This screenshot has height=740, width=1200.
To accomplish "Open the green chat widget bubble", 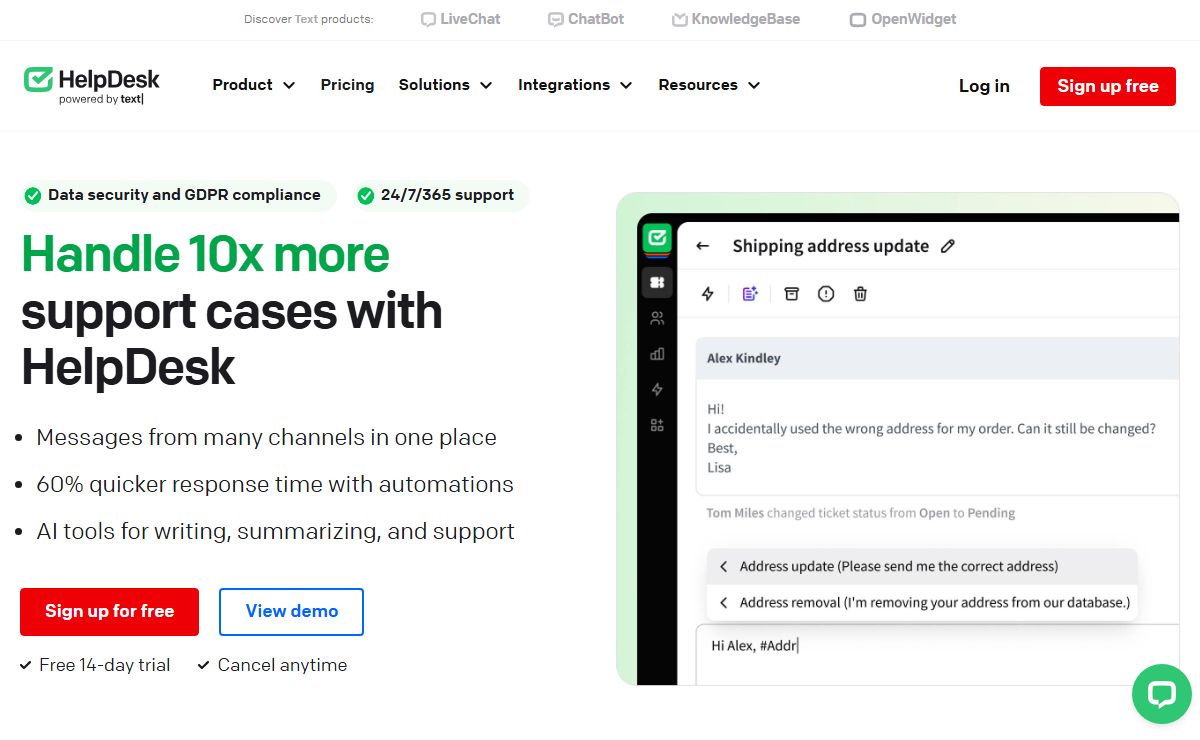I will (x=1161, y=694).
